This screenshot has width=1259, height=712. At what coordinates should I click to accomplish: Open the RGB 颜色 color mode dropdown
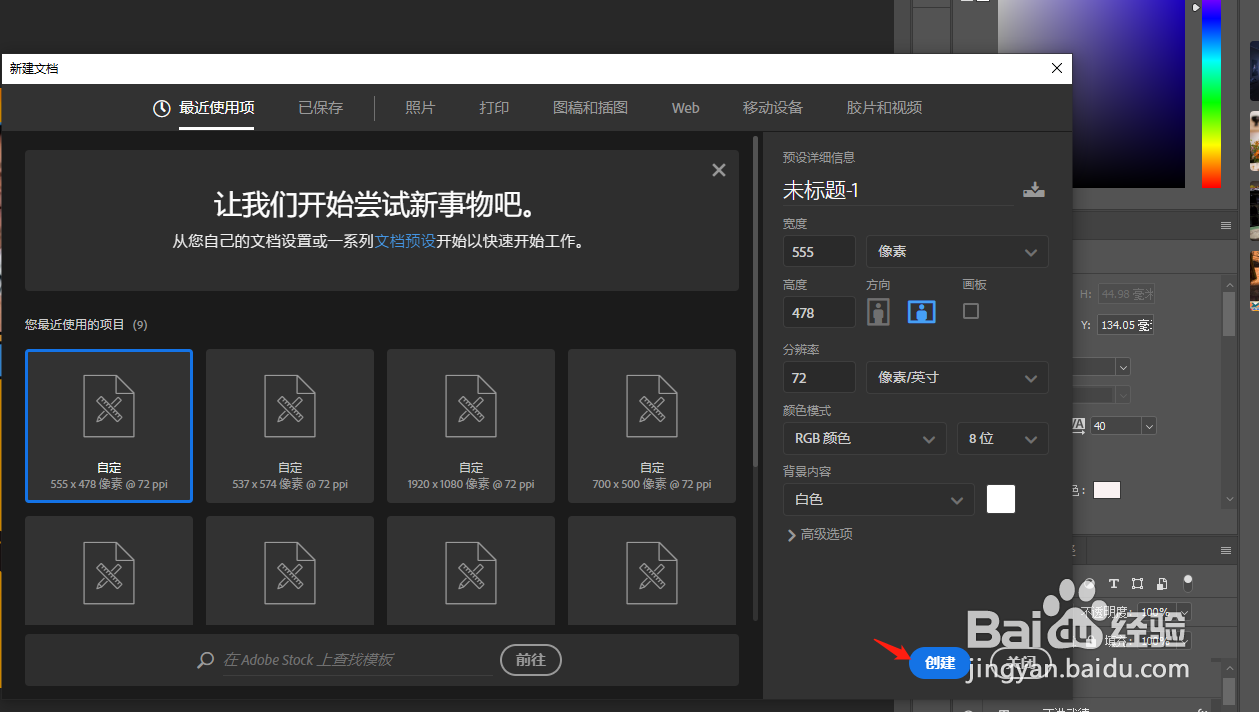coord(864,438)
